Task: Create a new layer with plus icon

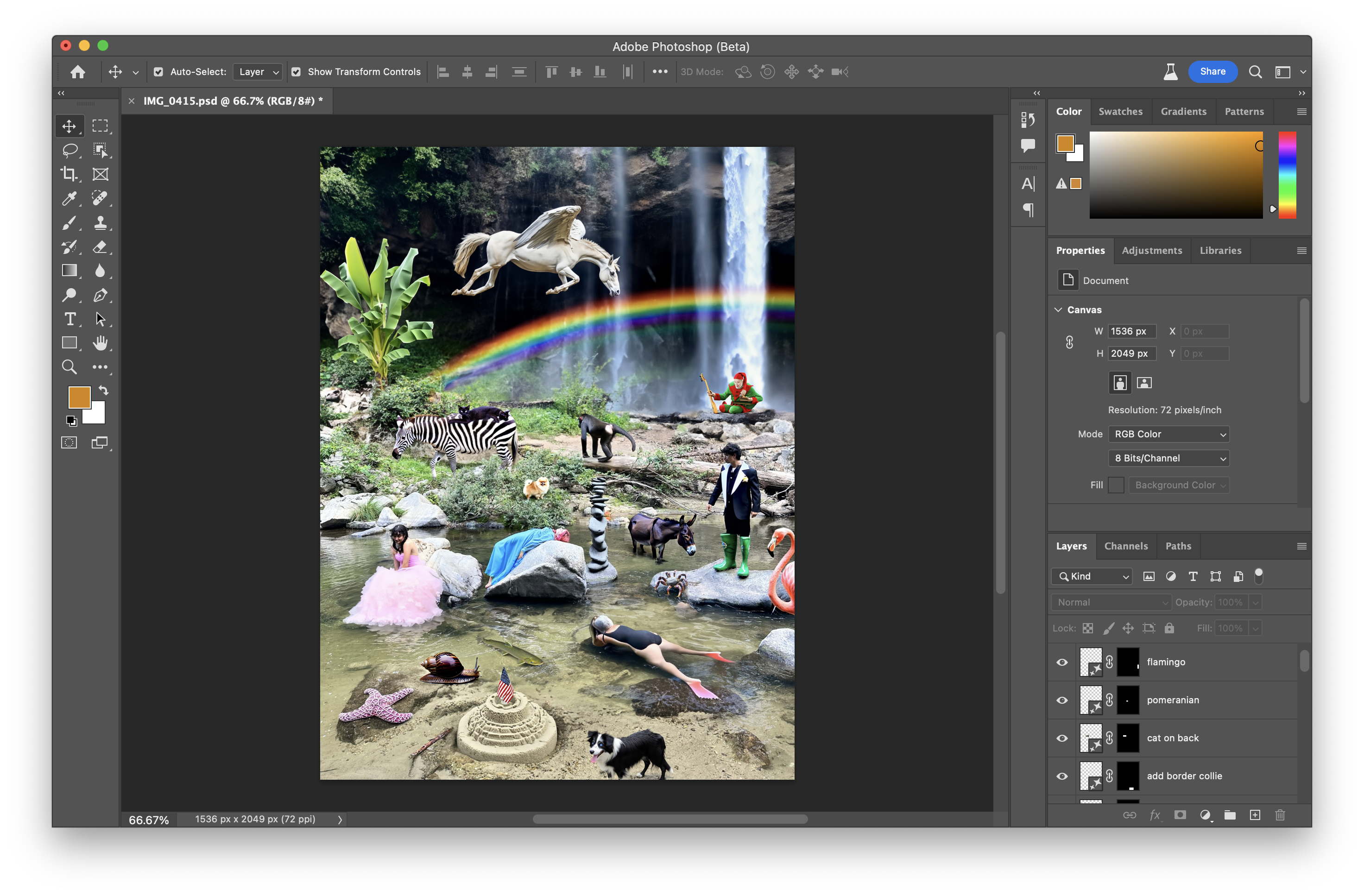Action: click(x=1255, y=815)
